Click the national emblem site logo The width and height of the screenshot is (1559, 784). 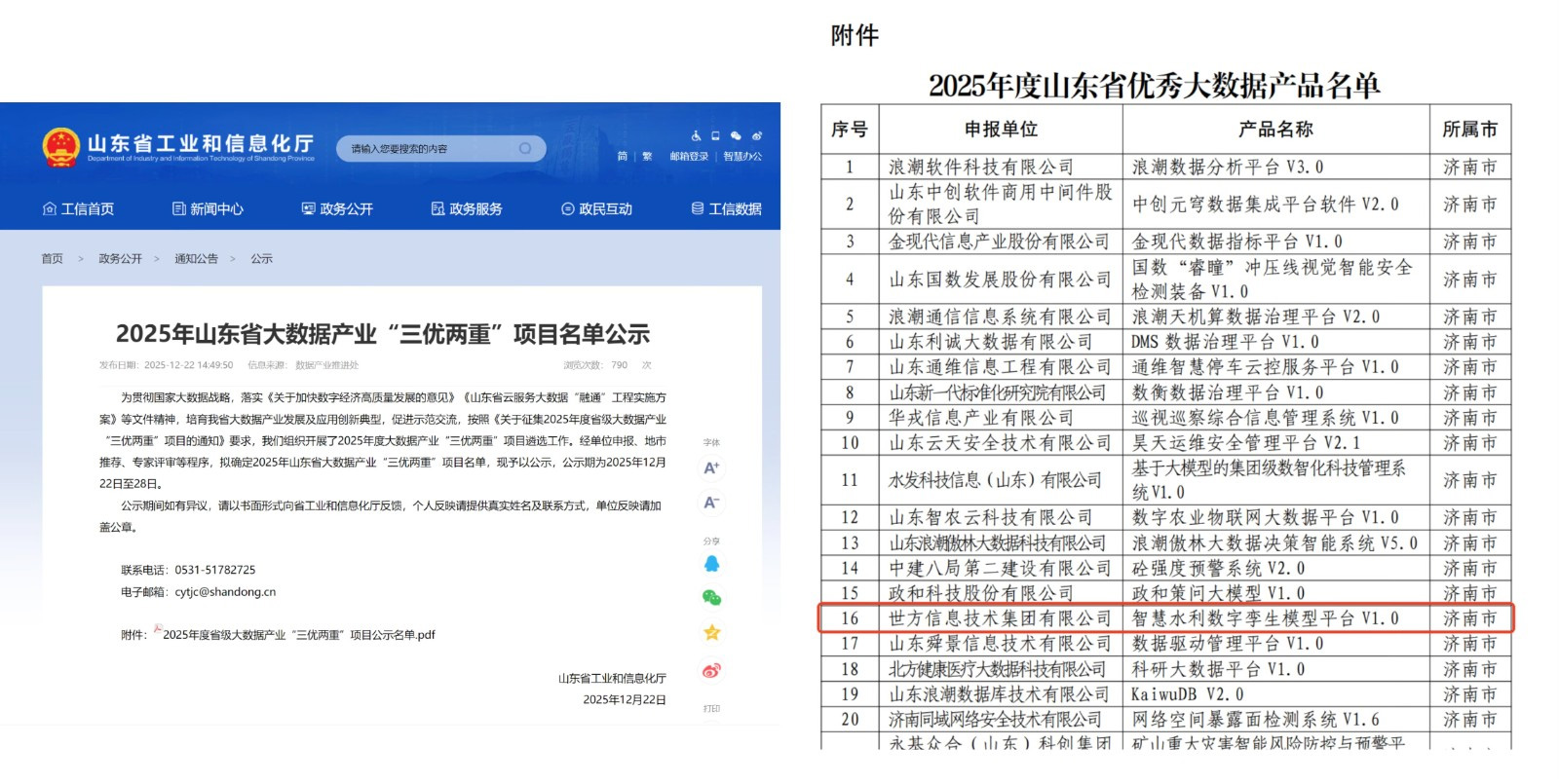tap(60, 147)
